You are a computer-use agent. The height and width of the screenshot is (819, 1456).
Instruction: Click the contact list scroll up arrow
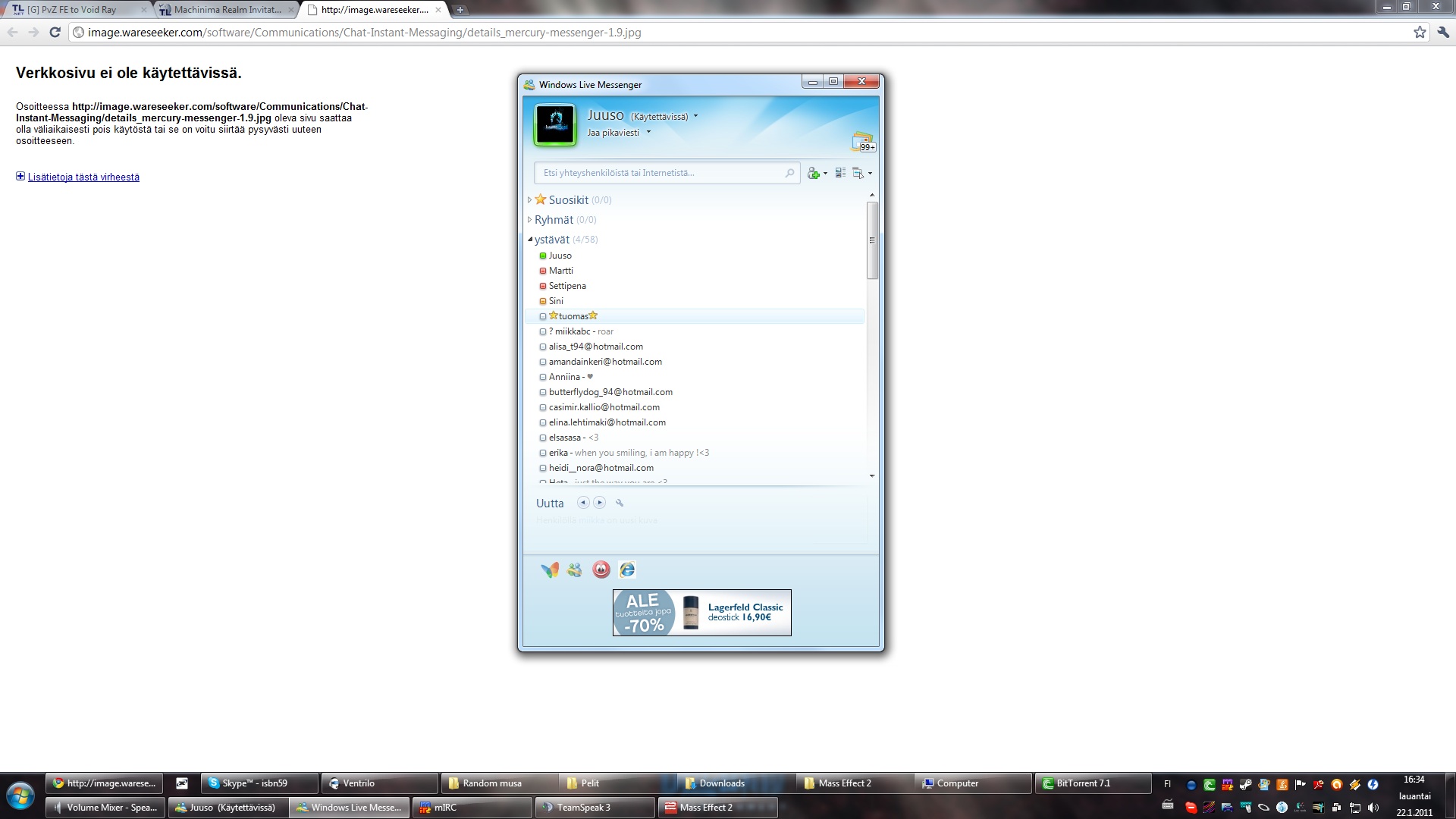(x=872, y=195)
